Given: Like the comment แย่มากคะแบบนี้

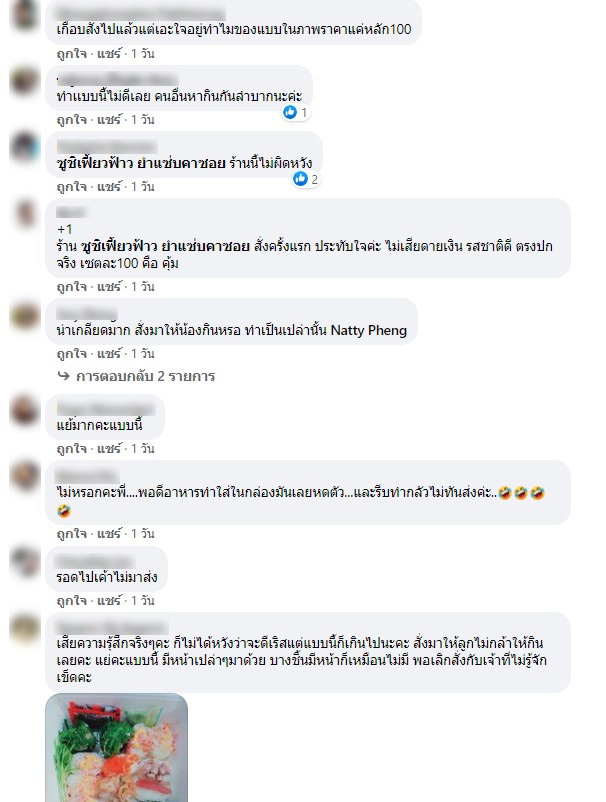Looking at the screenshot, I should click(x=72, y=449).
